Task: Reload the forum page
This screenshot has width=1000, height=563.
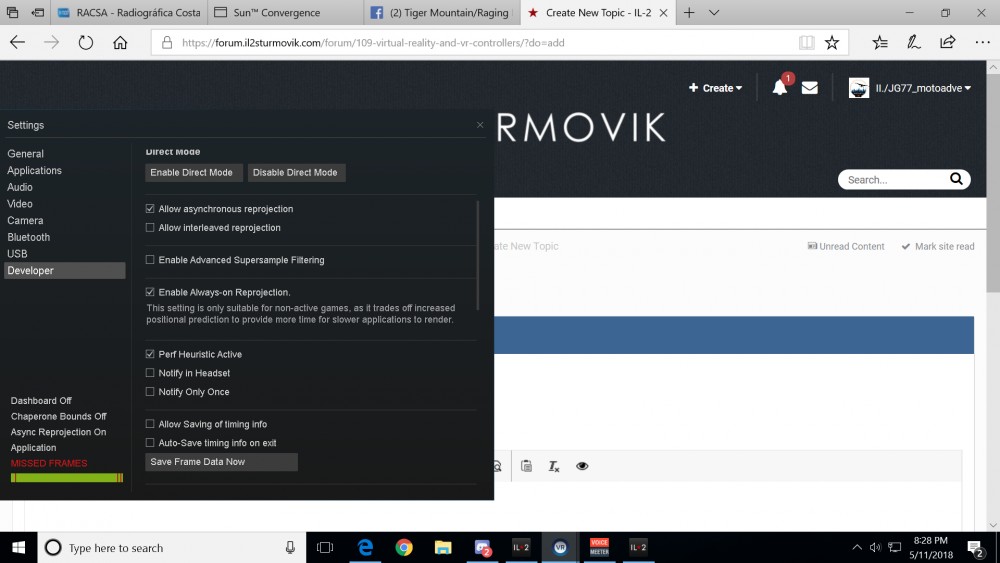Action: pyautogui.click(x=85, y=43)
